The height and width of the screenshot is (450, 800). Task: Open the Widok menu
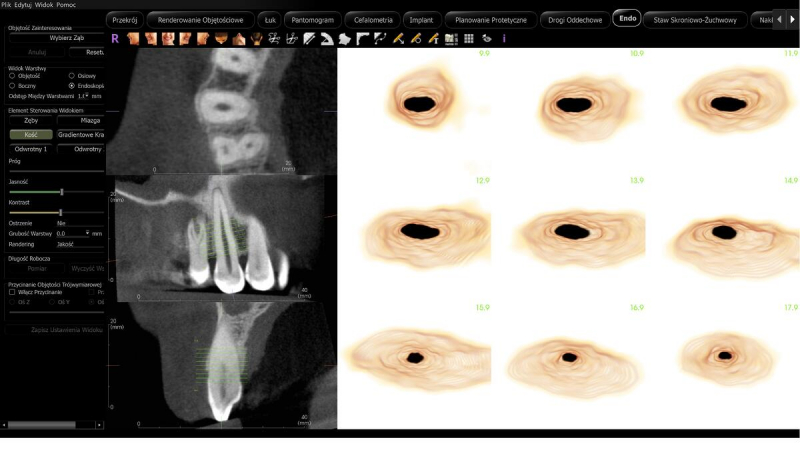coord(44,5)
